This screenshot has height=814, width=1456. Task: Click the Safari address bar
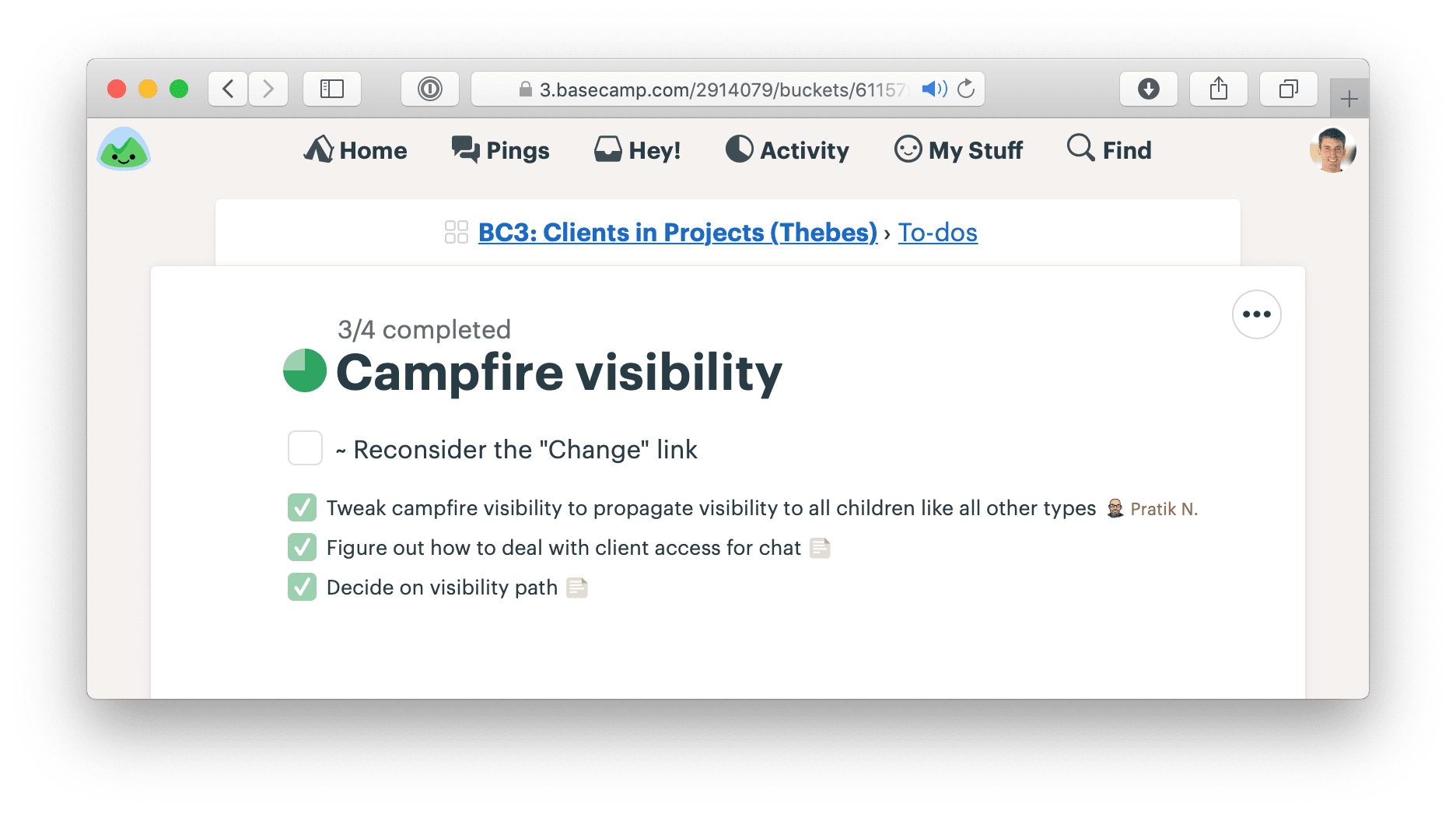[716, 89]
